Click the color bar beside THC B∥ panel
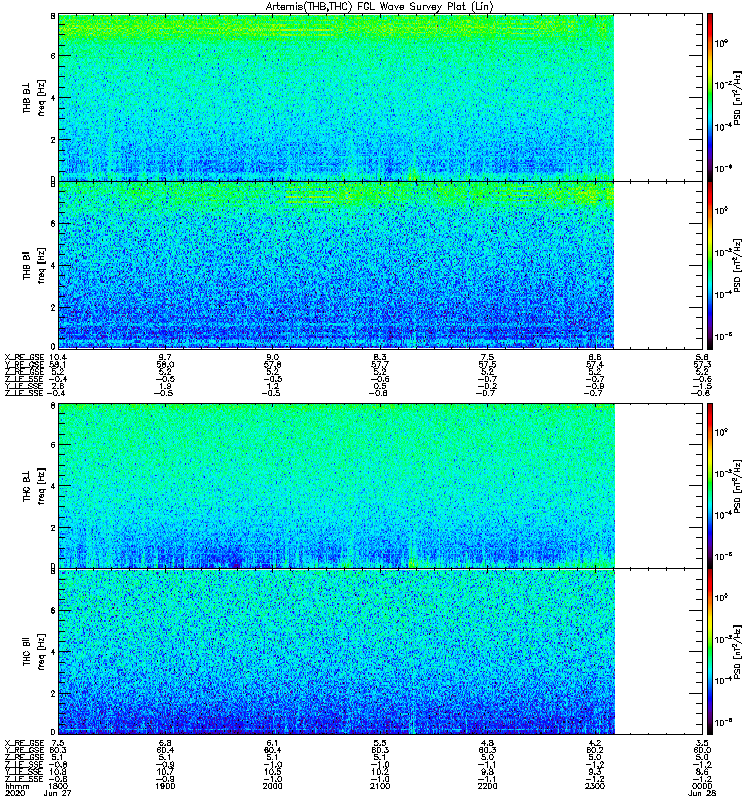The image size is (750, 800). (710, 652)
